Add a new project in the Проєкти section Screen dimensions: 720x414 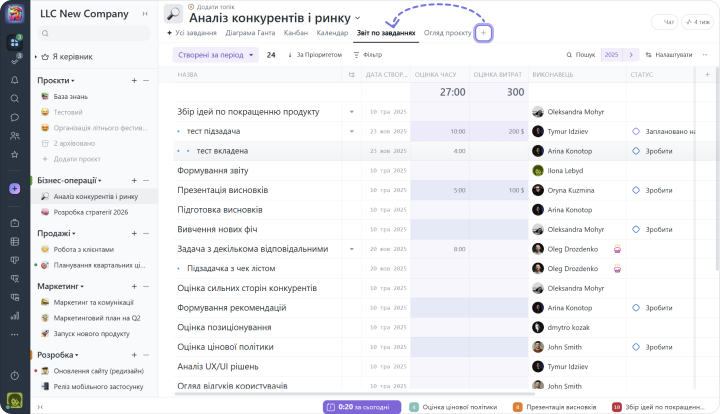pyautogui.click(x=134, y=79)
